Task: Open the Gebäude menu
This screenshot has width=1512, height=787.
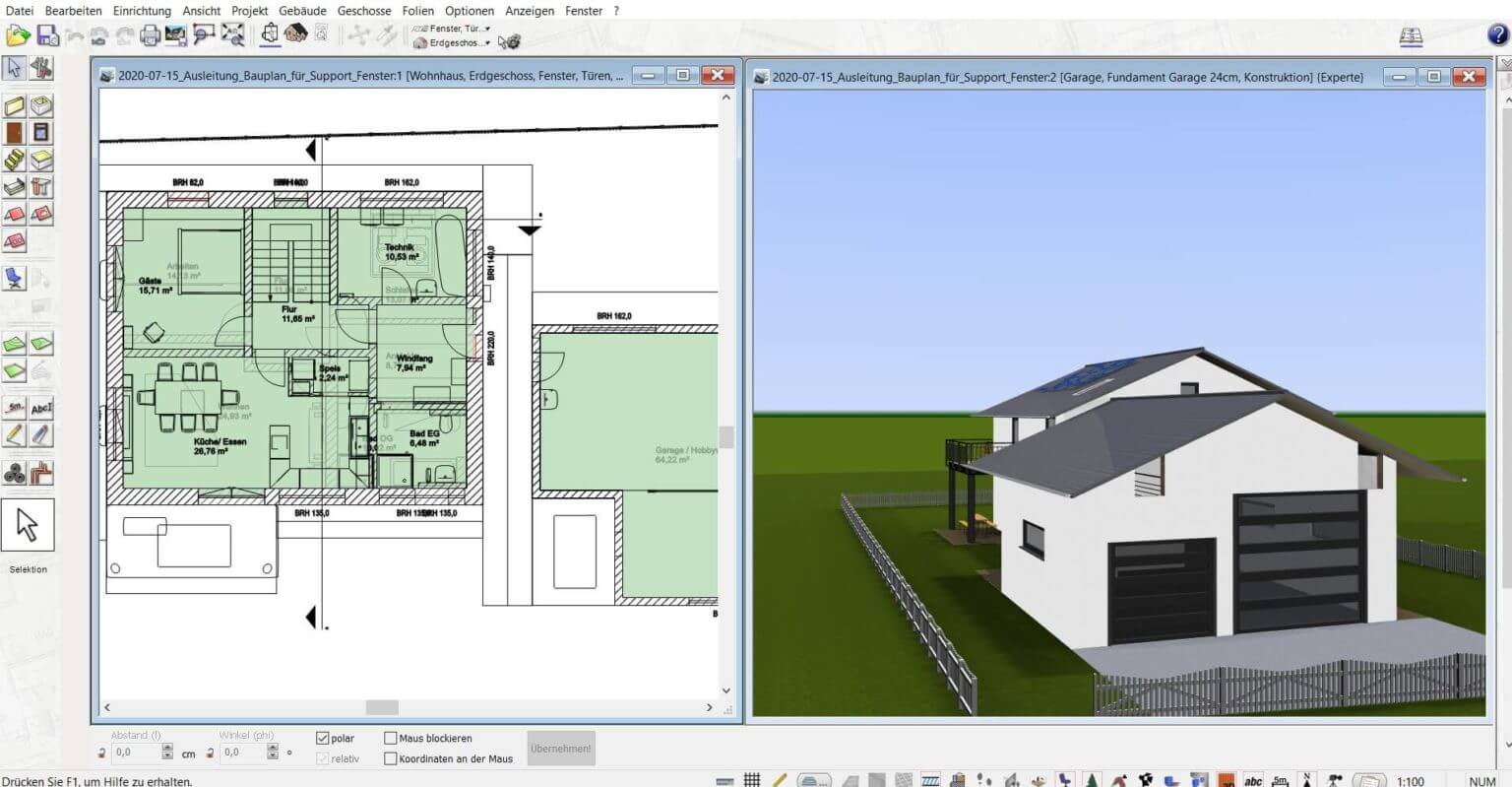Action: tap(301, 11)
